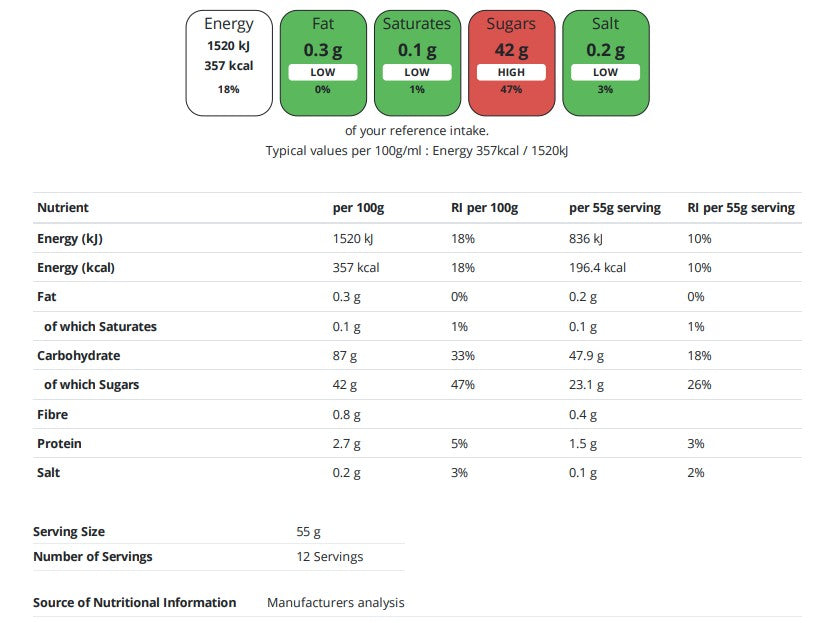828x623 pixels.
Task: Select the Carbohydrate row label
Action: [79, 356]
